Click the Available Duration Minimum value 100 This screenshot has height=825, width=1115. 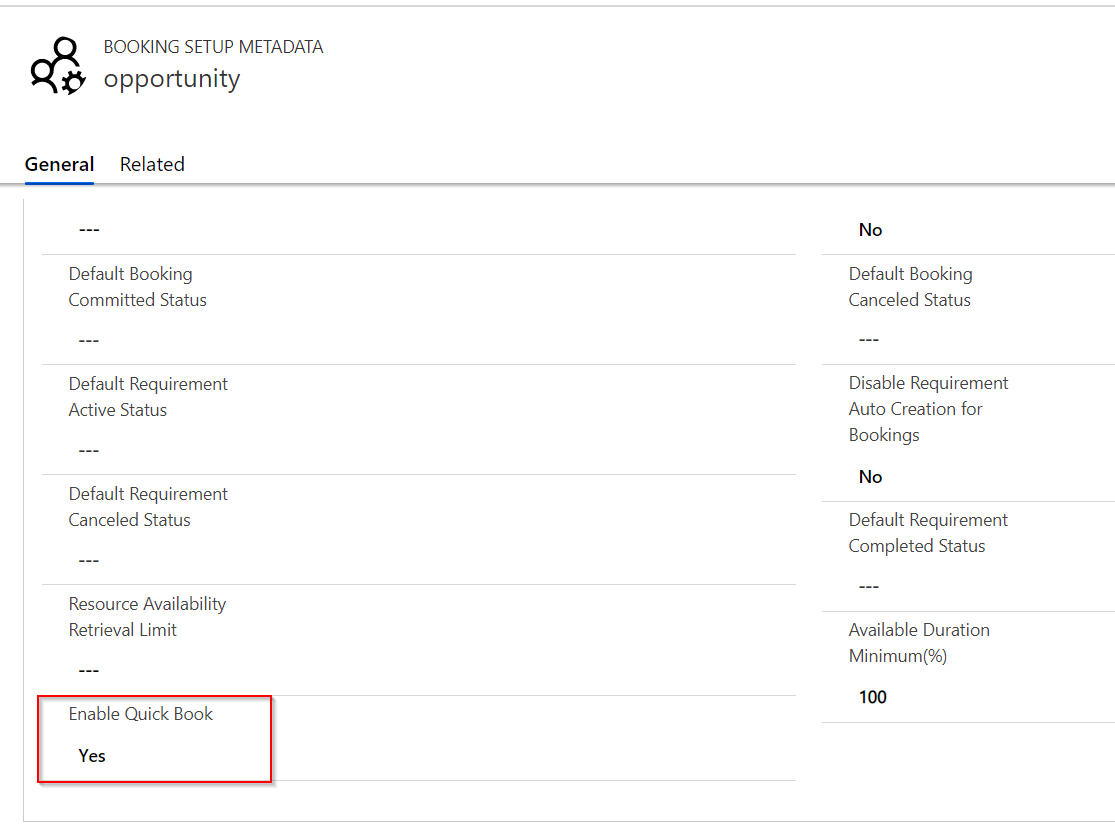[872, 697]
